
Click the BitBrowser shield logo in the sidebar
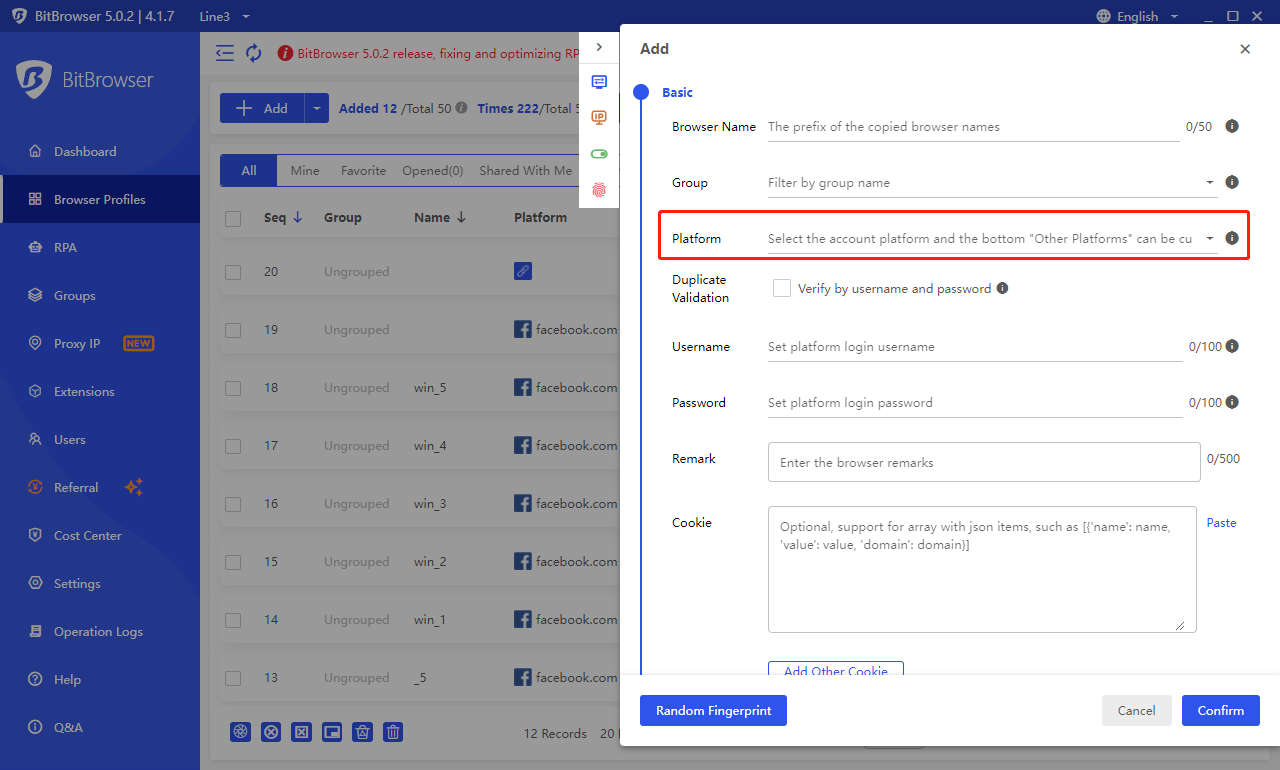point(34,80)
